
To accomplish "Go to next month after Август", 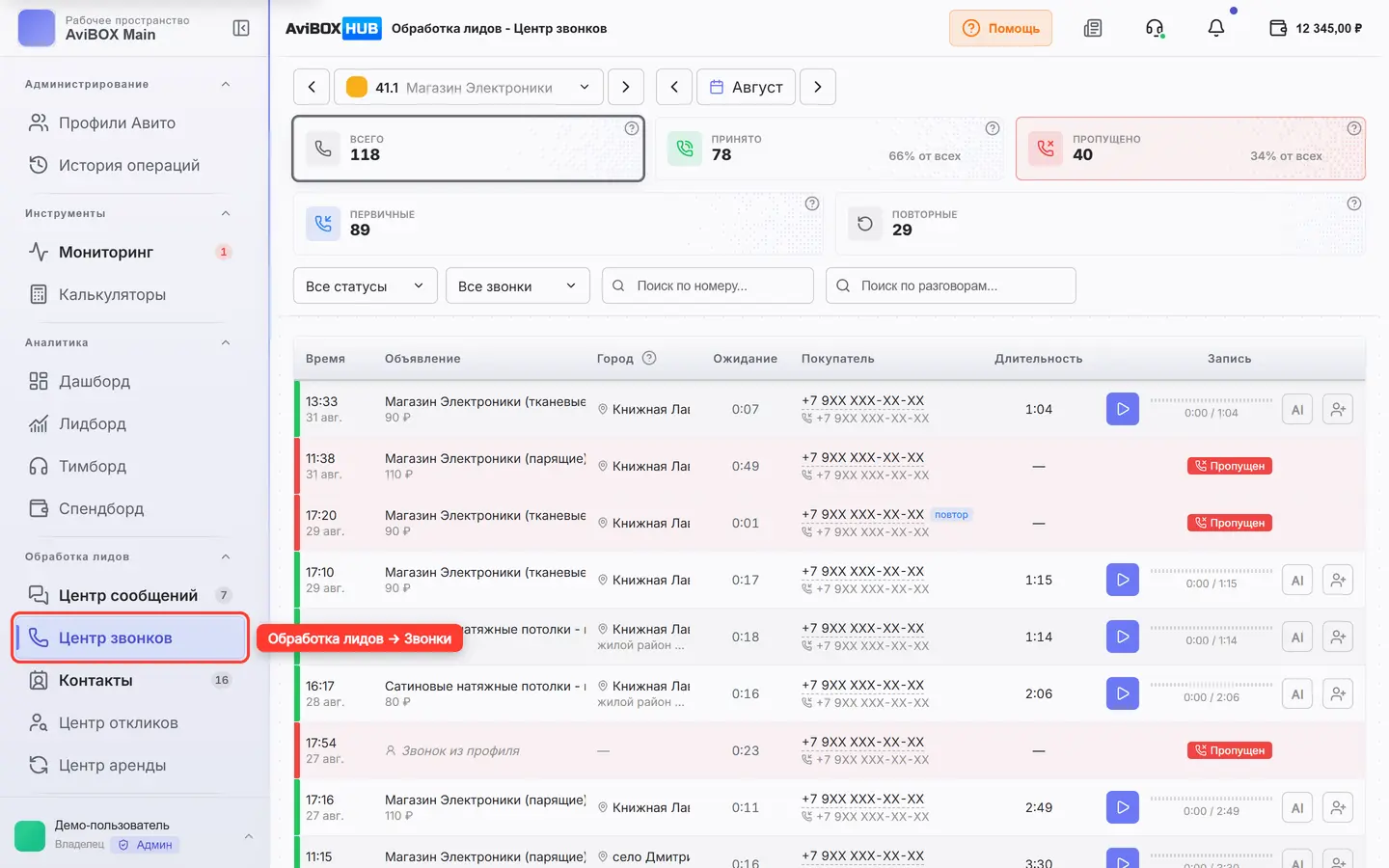I will 818,87.
